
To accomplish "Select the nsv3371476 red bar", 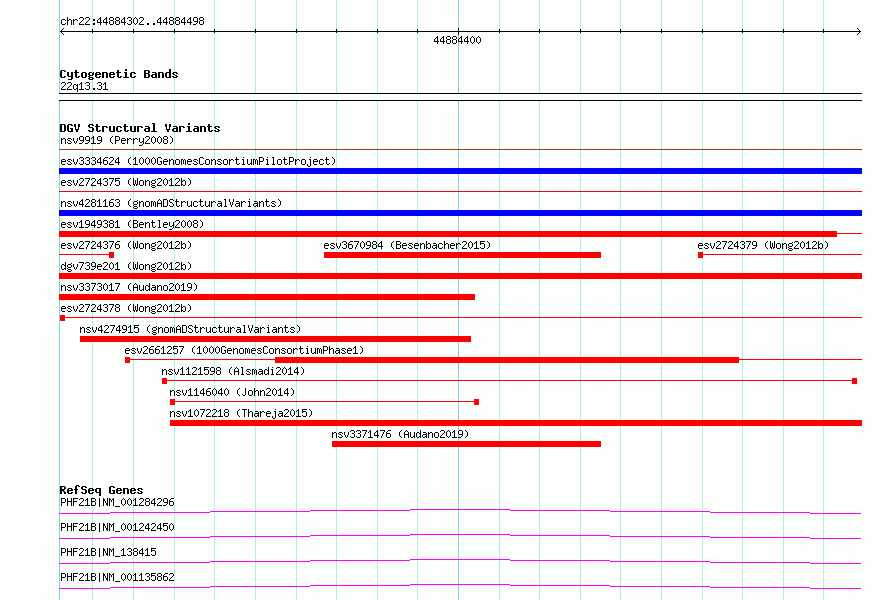I will [x=466, y=444].
